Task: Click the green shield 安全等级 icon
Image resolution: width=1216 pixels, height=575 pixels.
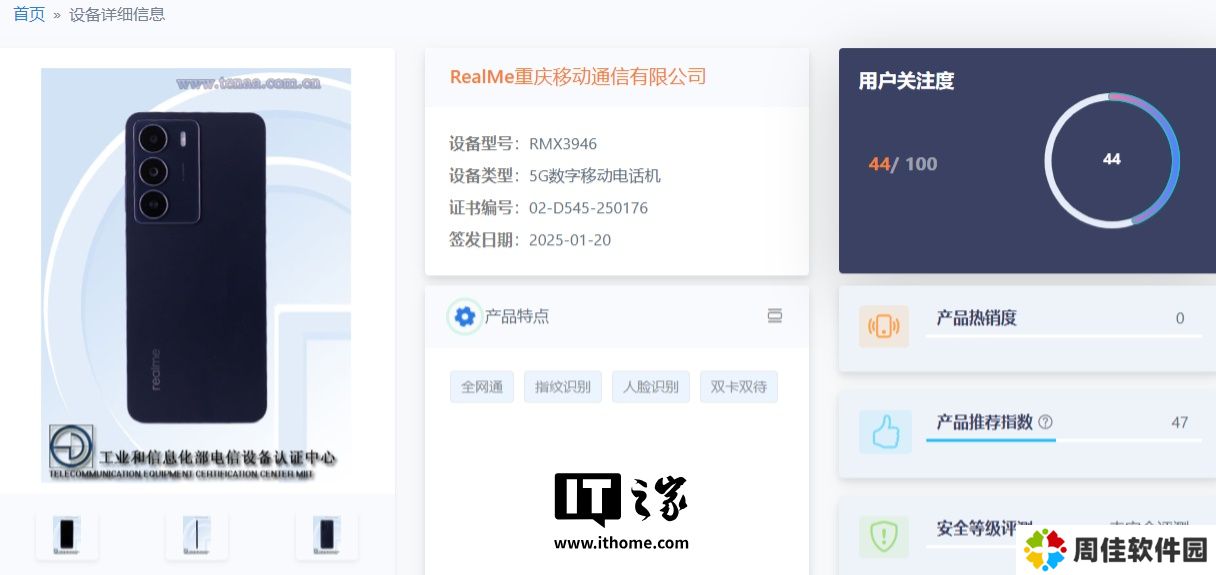Action: coord(884,537)
